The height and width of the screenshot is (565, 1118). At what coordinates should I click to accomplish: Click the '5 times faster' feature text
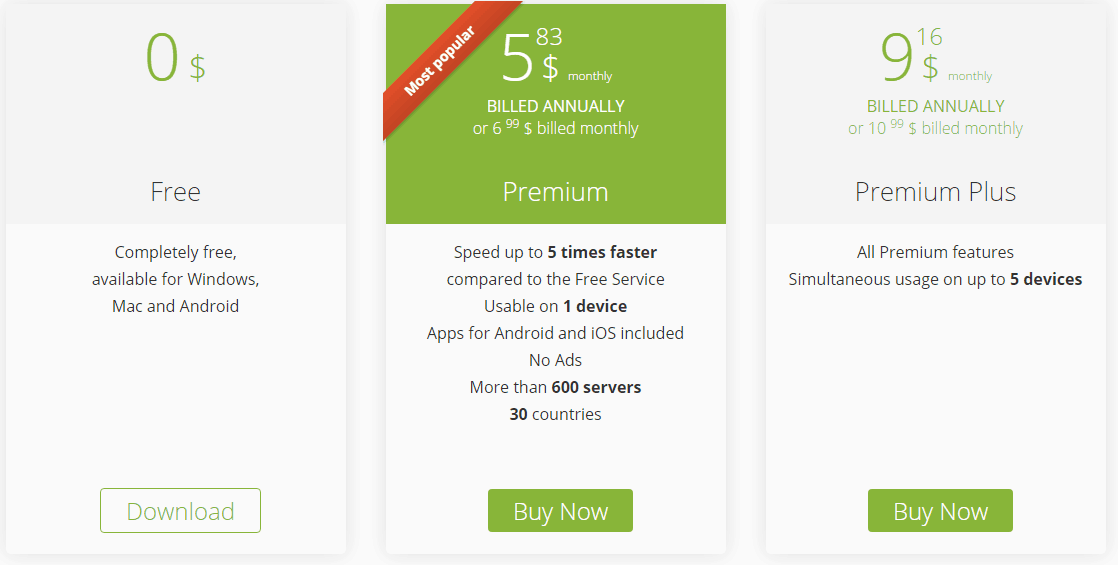point(602,253)
